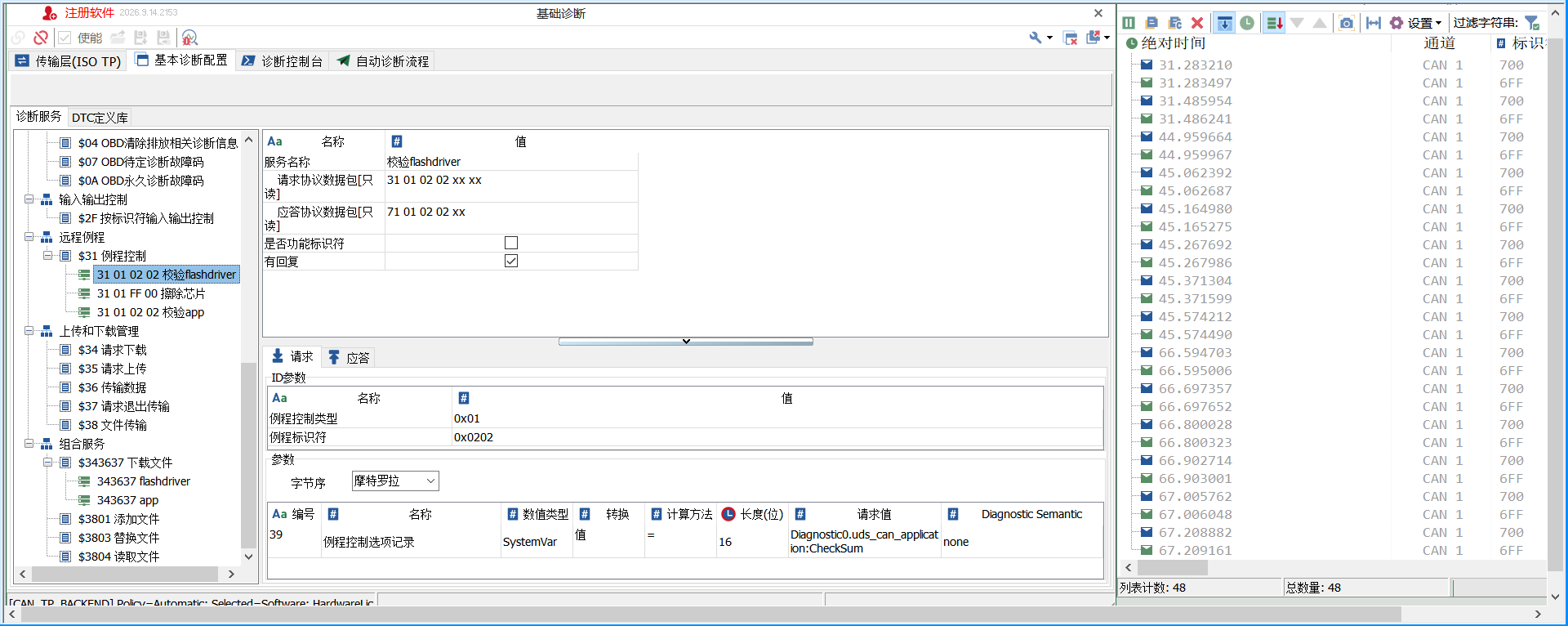Viewport: 1568px width, 626px height.
Task: Click the copy-as-C-code icon in trace toolbar
Action: 1174,23
